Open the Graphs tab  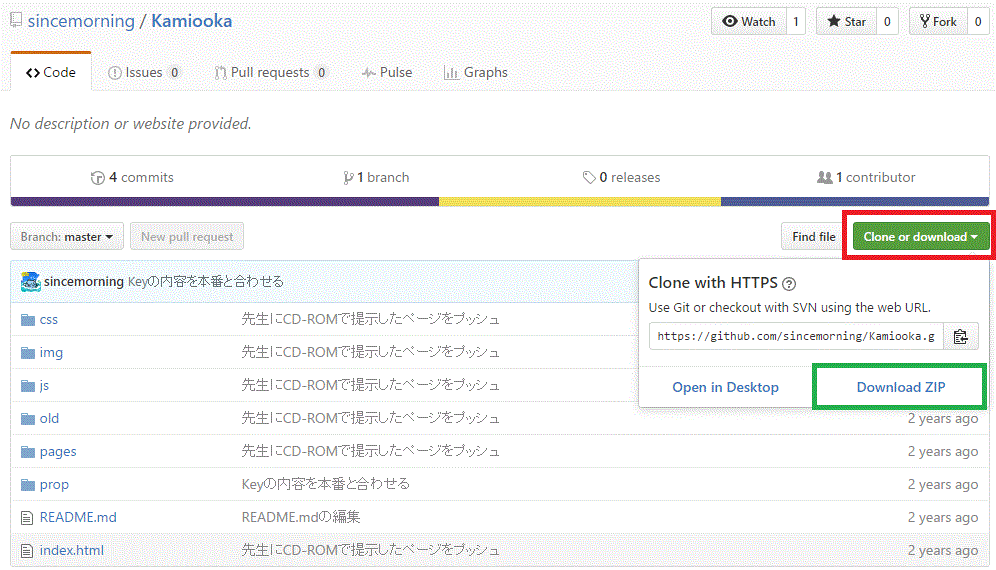coord(476,72)
